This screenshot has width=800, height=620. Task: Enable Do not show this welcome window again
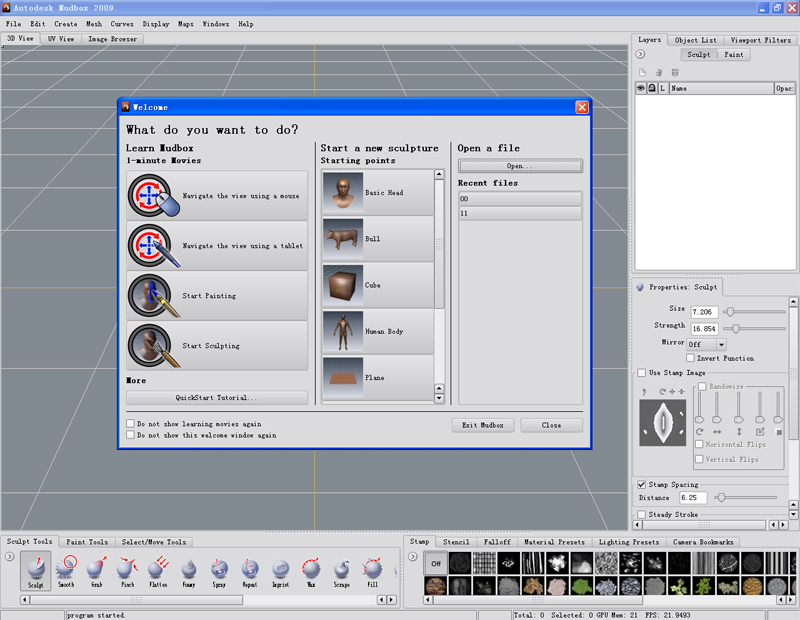click(x=131, y=435)
